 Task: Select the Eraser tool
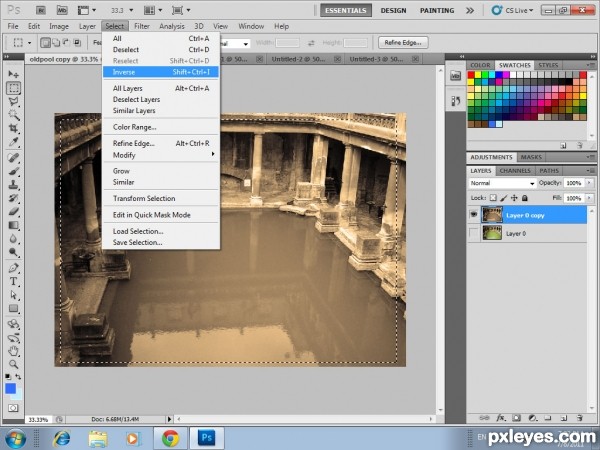coord(13,212)
